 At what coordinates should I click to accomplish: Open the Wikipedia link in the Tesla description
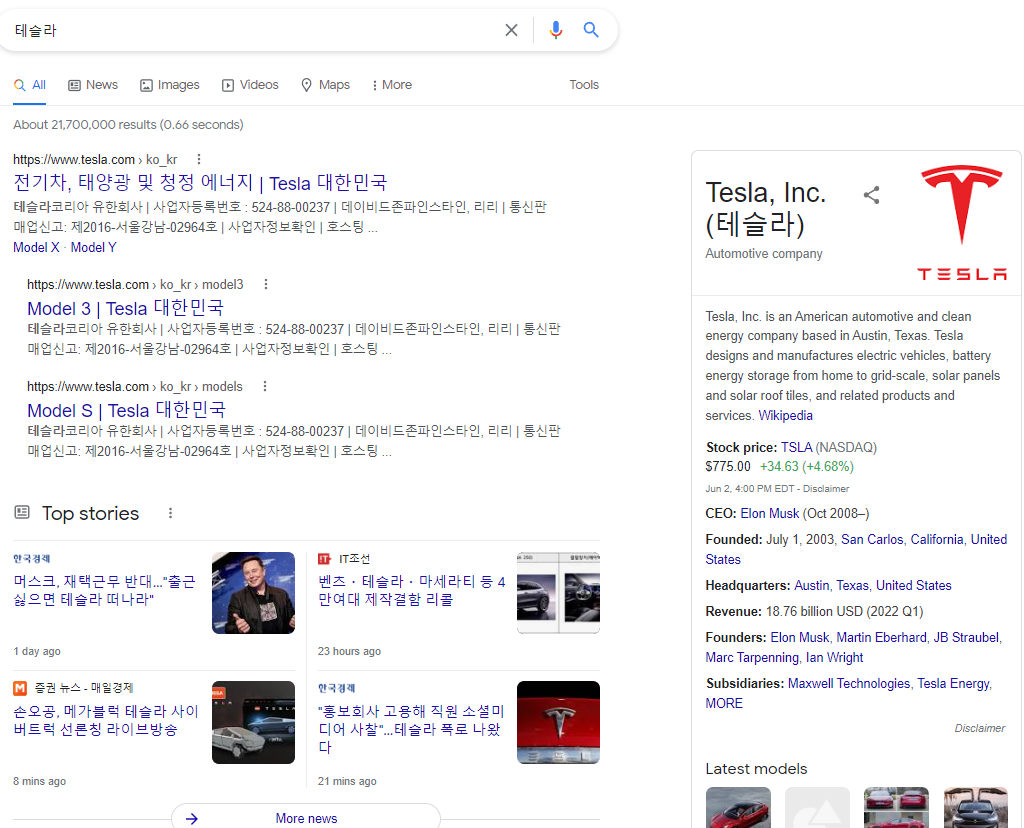785,415
